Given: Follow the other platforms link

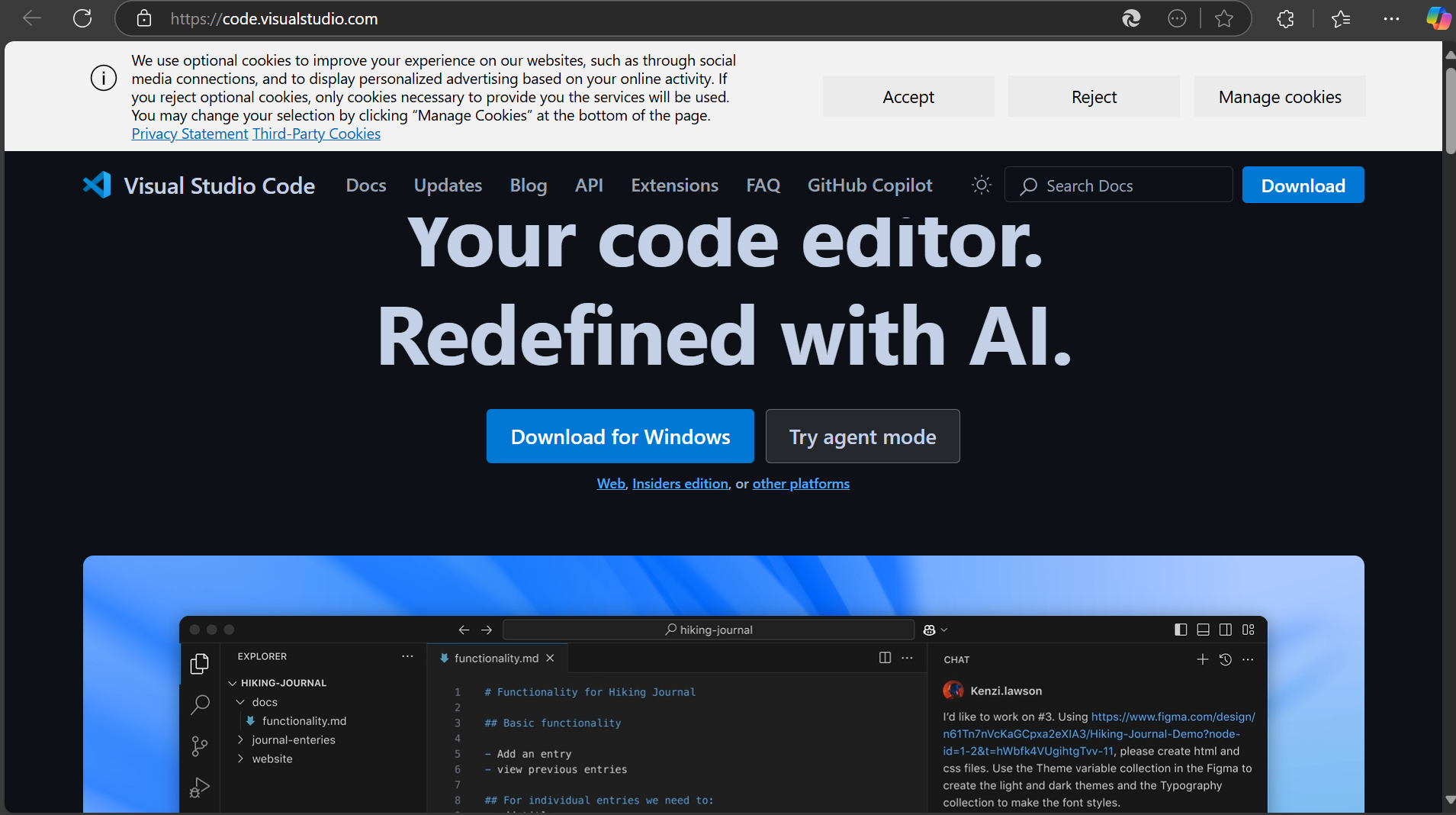Looking at the screenshot, I should (x=801, y=484).
